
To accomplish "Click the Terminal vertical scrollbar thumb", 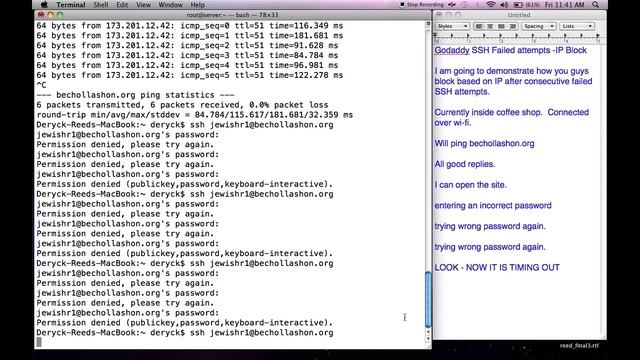I will [x=428, y=299].
